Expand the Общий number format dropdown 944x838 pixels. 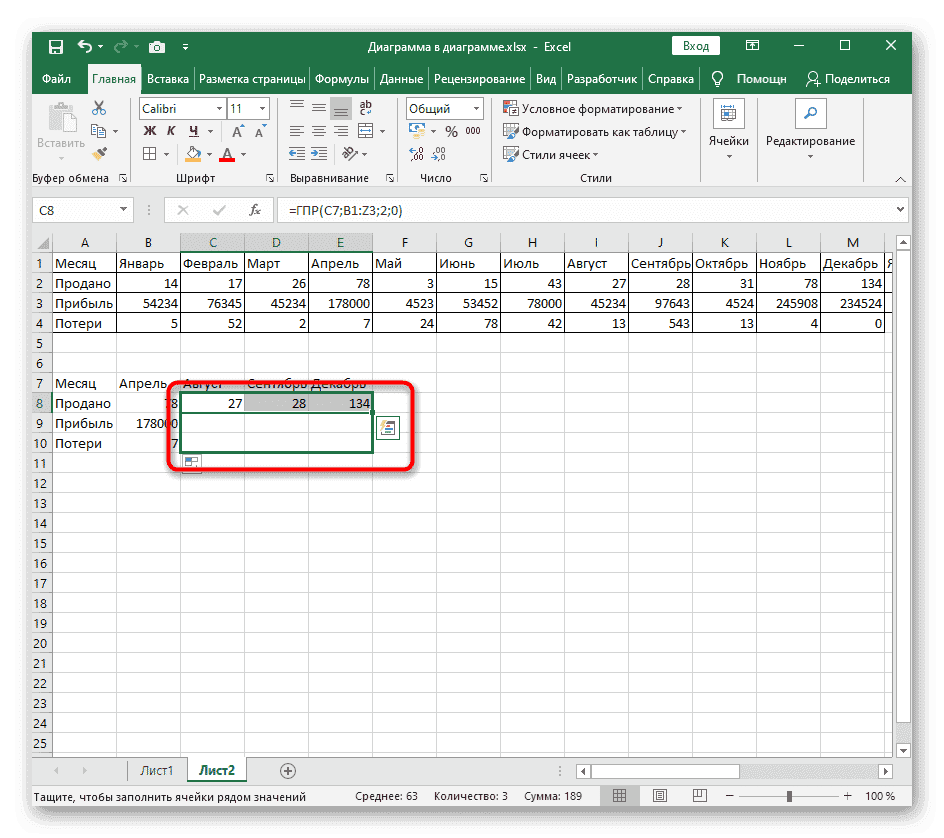pos(444,109)
